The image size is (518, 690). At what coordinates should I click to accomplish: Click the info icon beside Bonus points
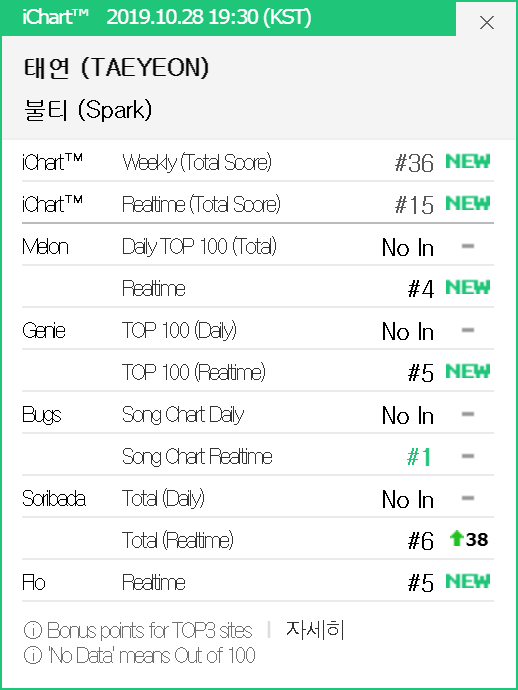coord(33,630)
